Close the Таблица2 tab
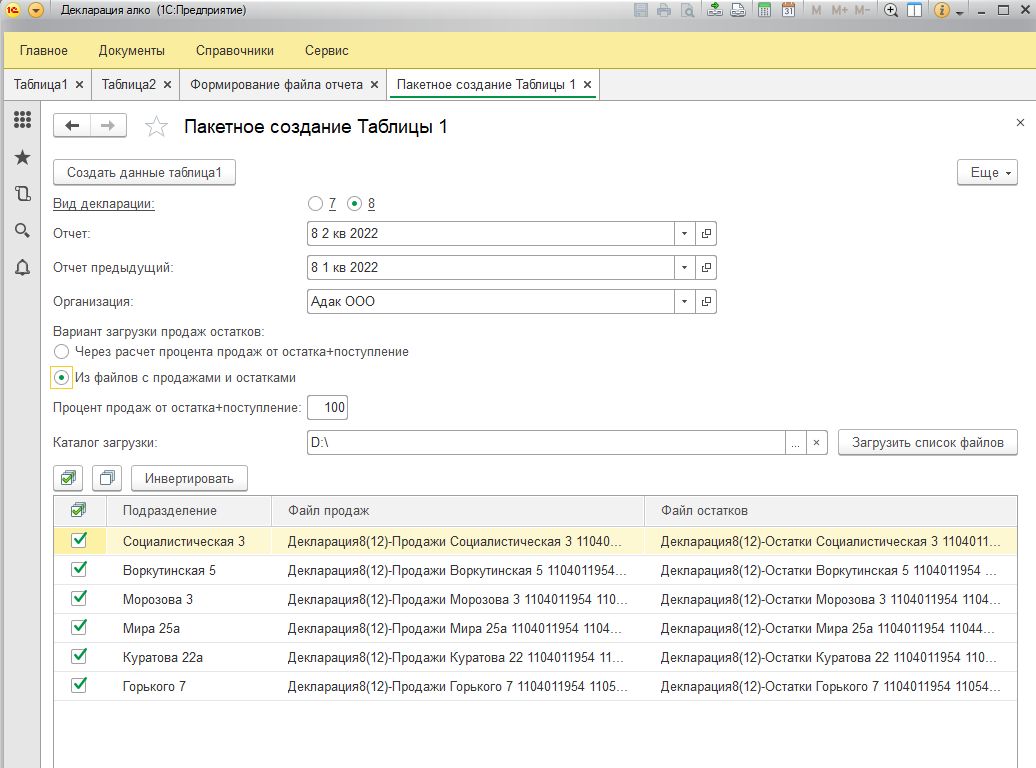This screenshot has height=768, width=1036. (x=167, y=85)
